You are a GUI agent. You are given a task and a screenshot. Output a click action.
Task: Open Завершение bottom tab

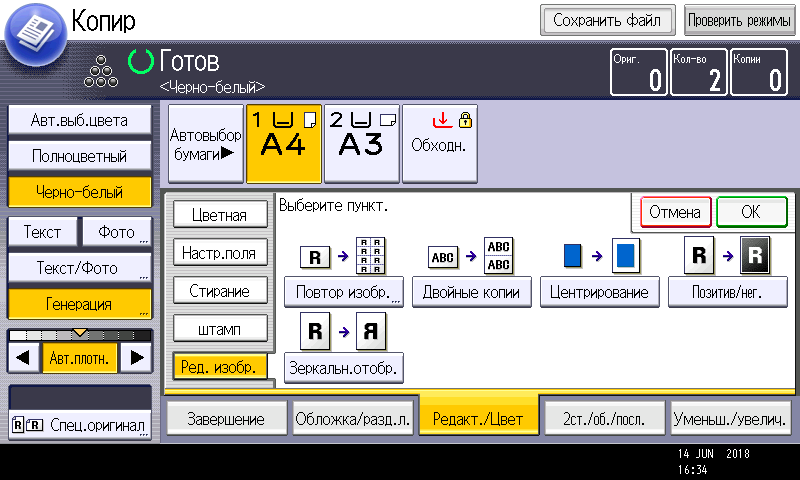click(227, 419)
